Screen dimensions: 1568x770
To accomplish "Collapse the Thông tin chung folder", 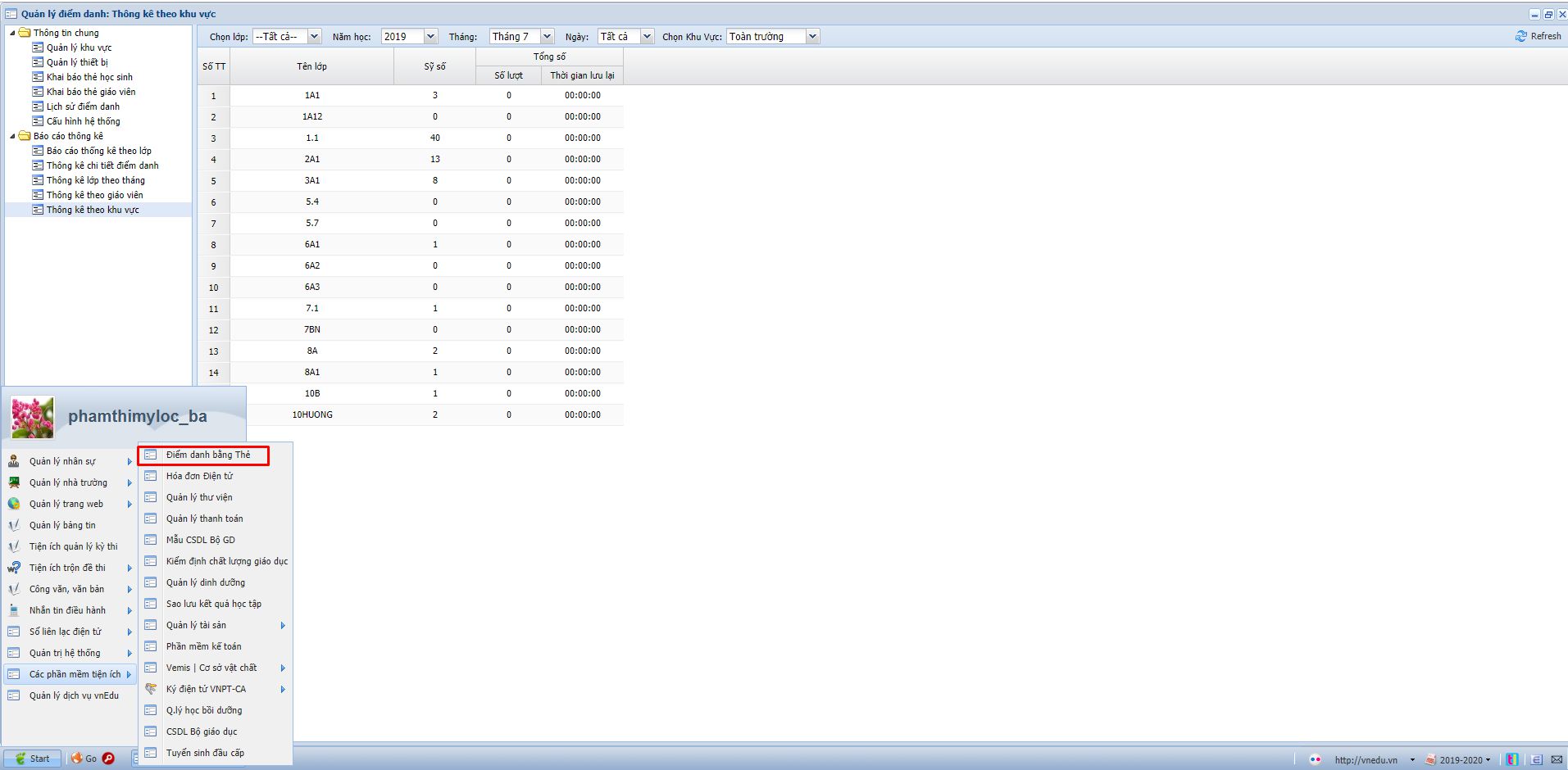I will point(12,33).
